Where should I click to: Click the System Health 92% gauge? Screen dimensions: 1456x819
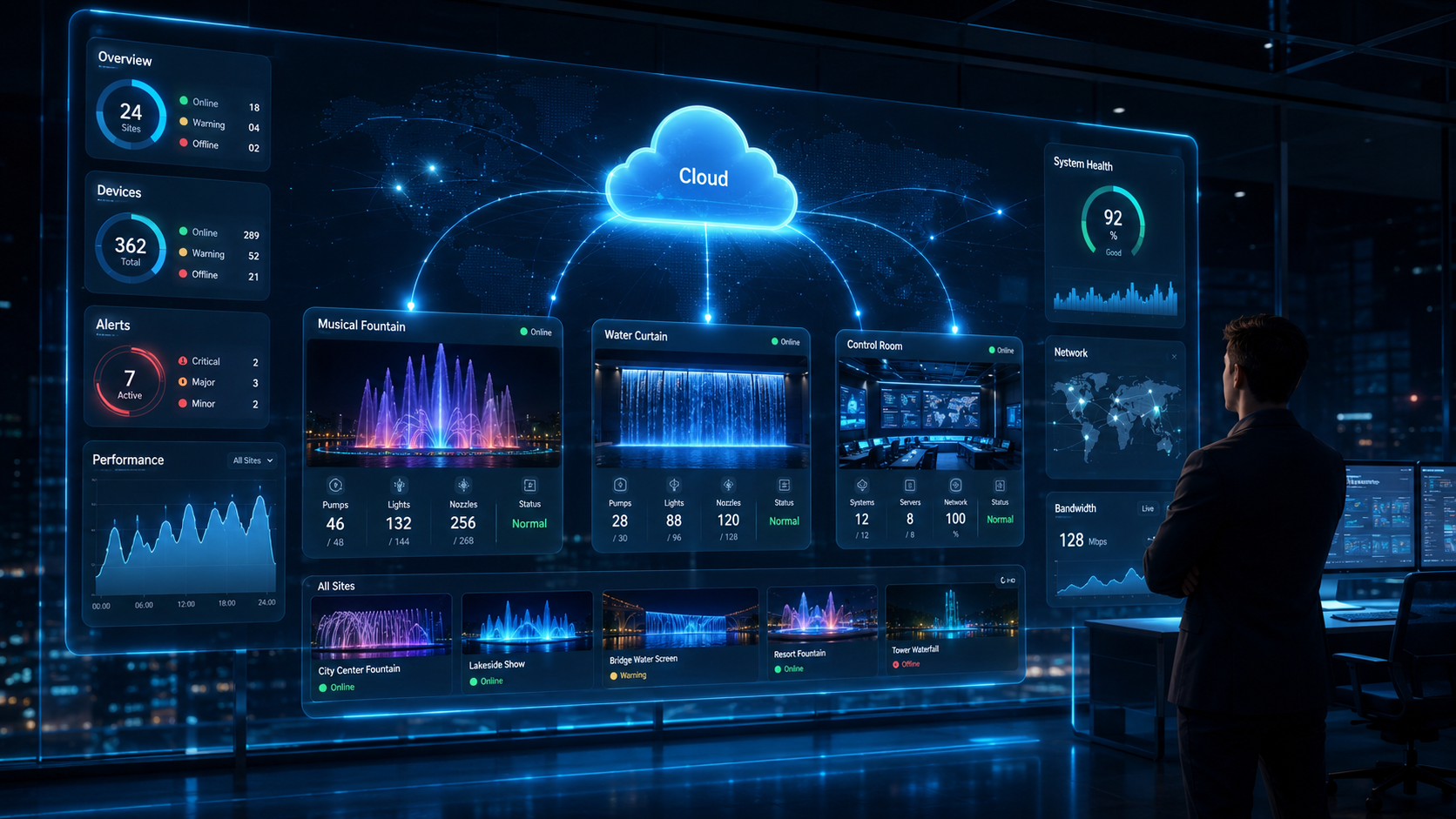(x=1113, y=223)
